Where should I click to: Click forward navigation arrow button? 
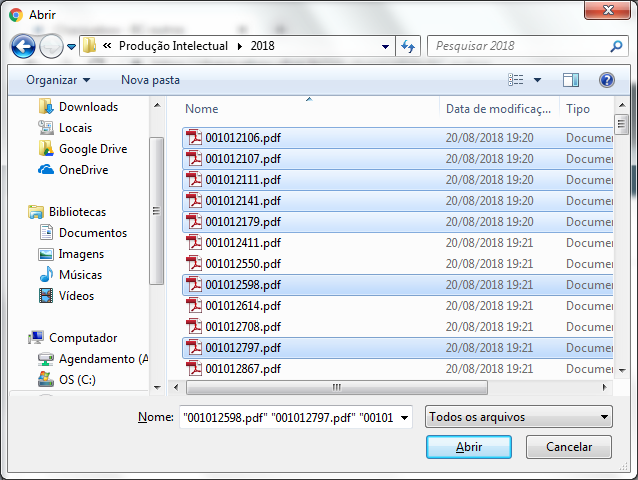coord(51,46)
